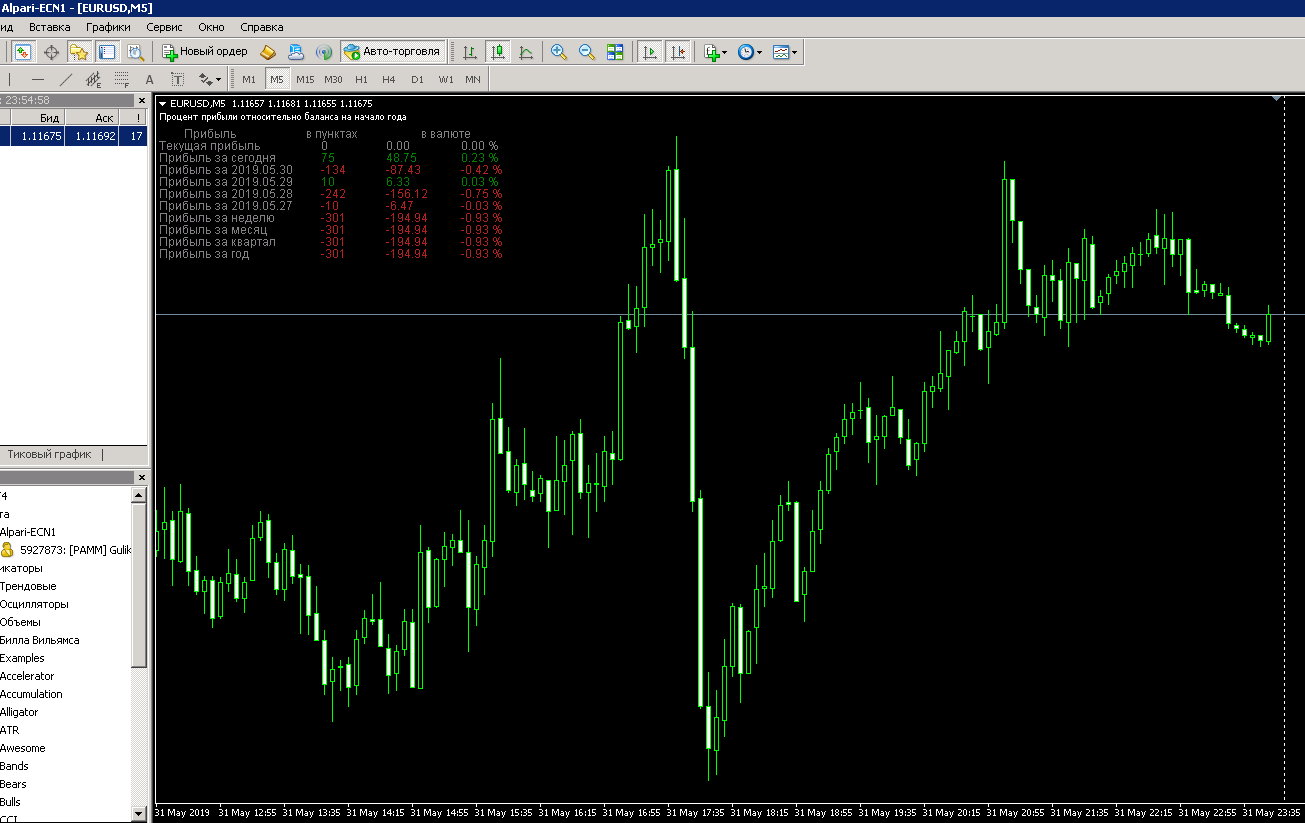Select the text 'A' tool
The height and width of the screenshot is (823, 1305).
150,79
